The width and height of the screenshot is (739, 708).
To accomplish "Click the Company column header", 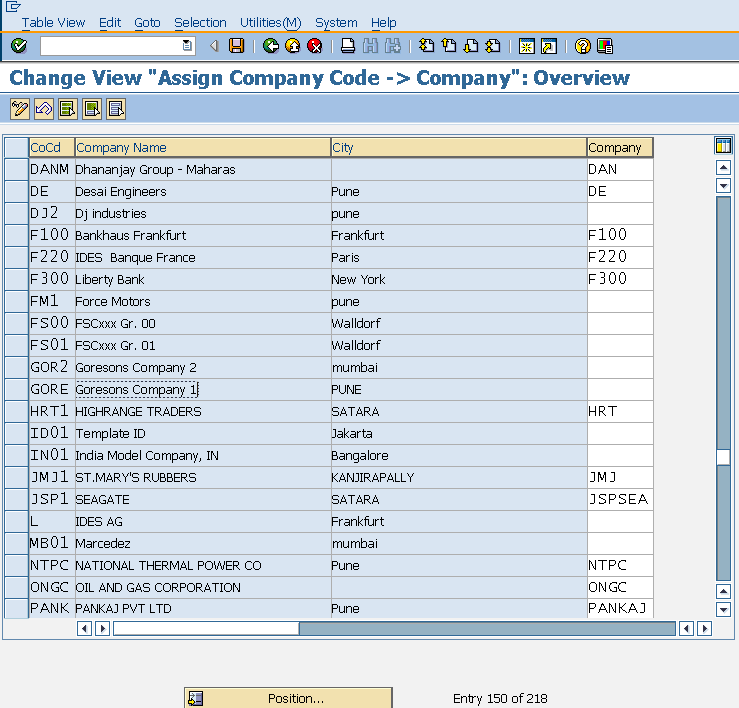I will pyautogui.click(x=620, y=148).
